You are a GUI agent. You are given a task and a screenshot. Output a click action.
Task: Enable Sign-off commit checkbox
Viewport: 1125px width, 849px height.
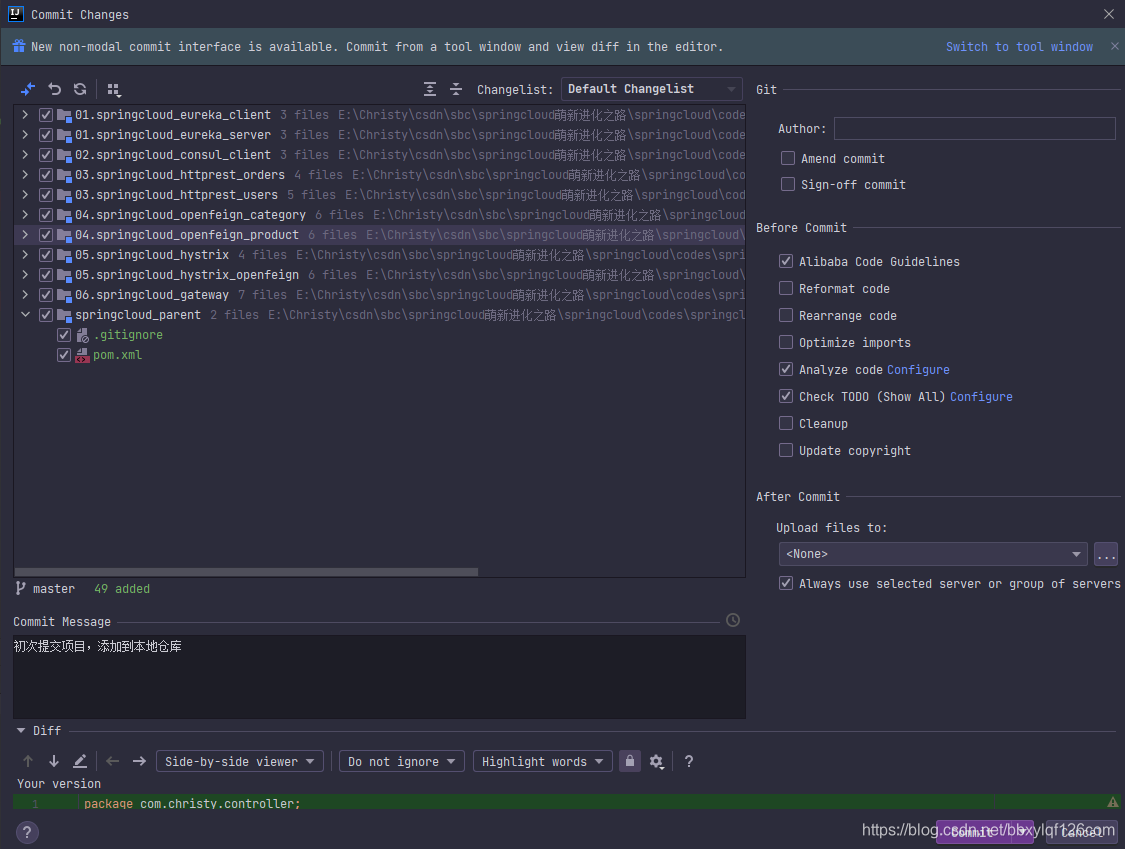(x=788, y=184)
